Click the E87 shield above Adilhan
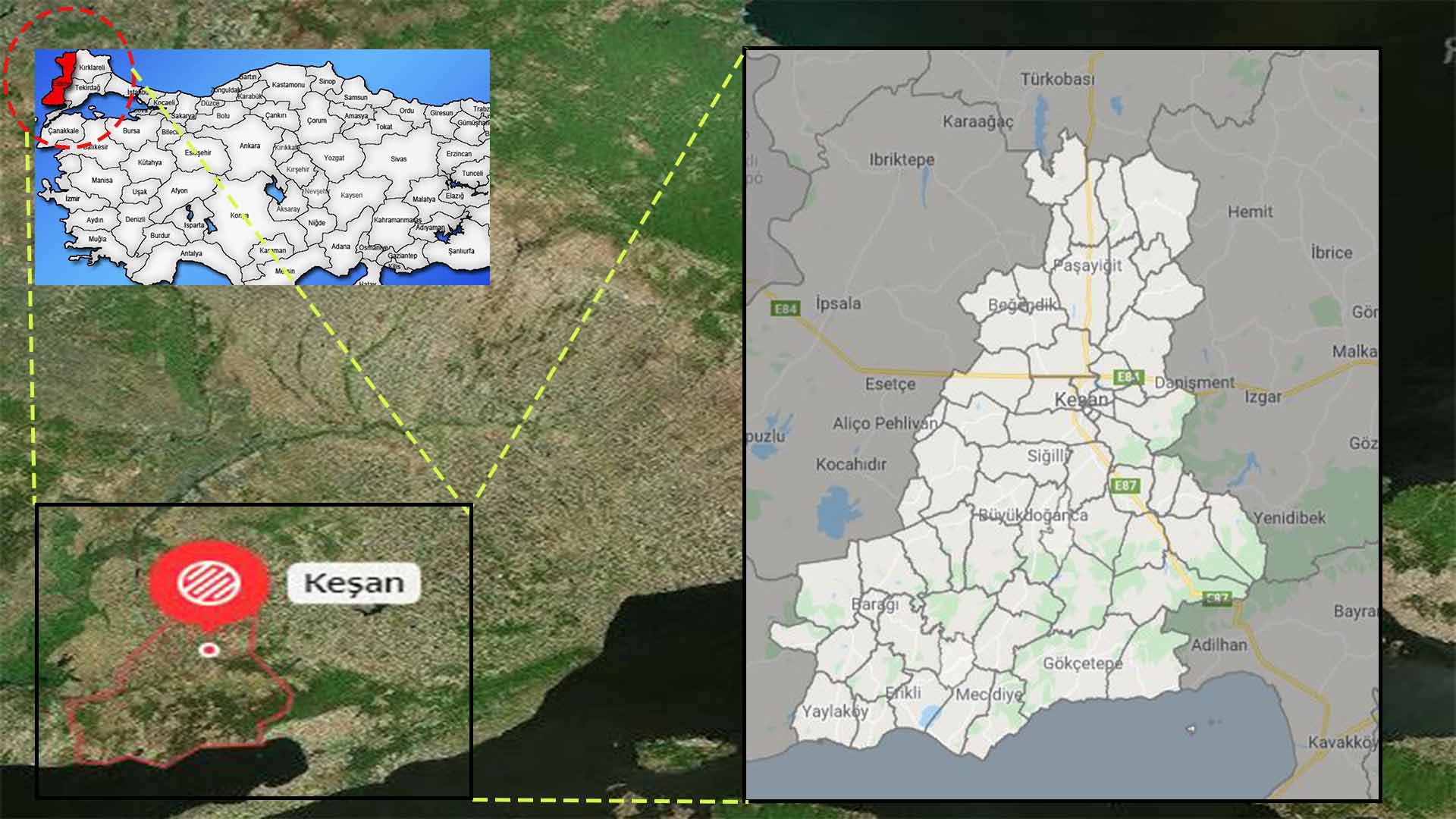This screenshot has width=1456, height=819. pos(1217,598)
